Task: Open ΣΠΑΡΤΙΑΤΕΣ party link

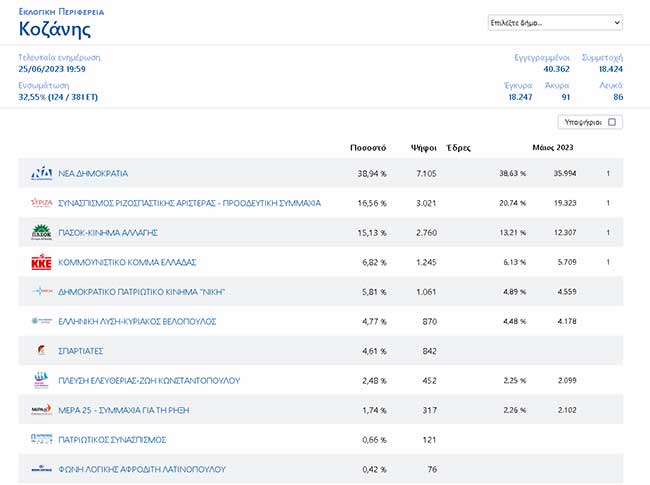Action: (80, 351)
